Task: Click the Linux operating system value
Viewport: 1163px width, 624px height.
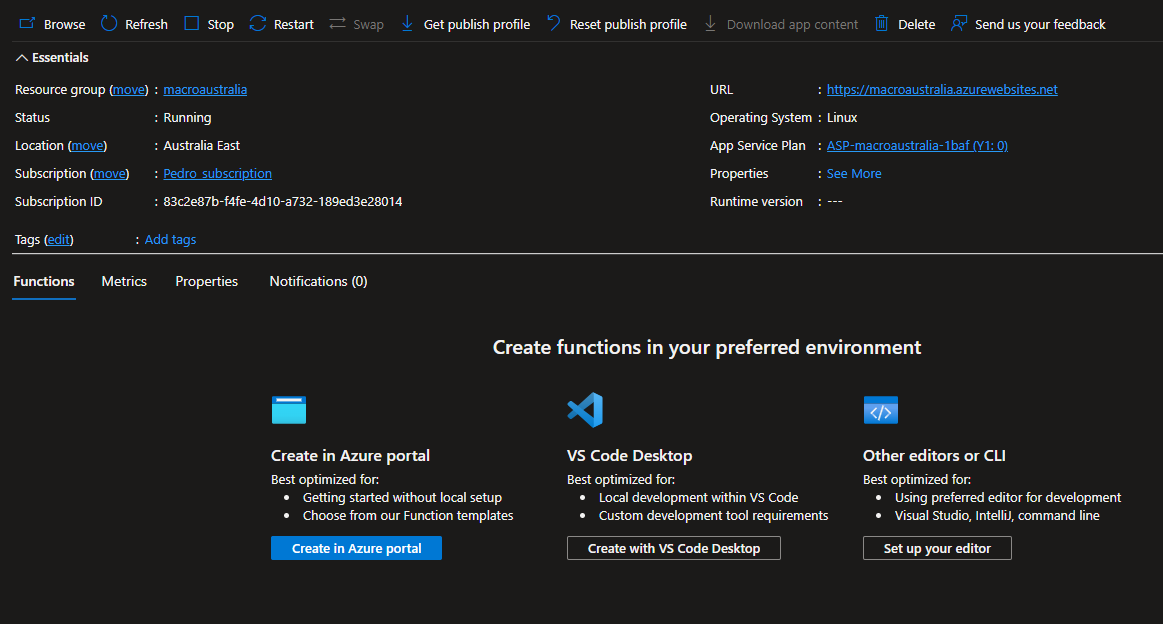Action: coord(842,118)
